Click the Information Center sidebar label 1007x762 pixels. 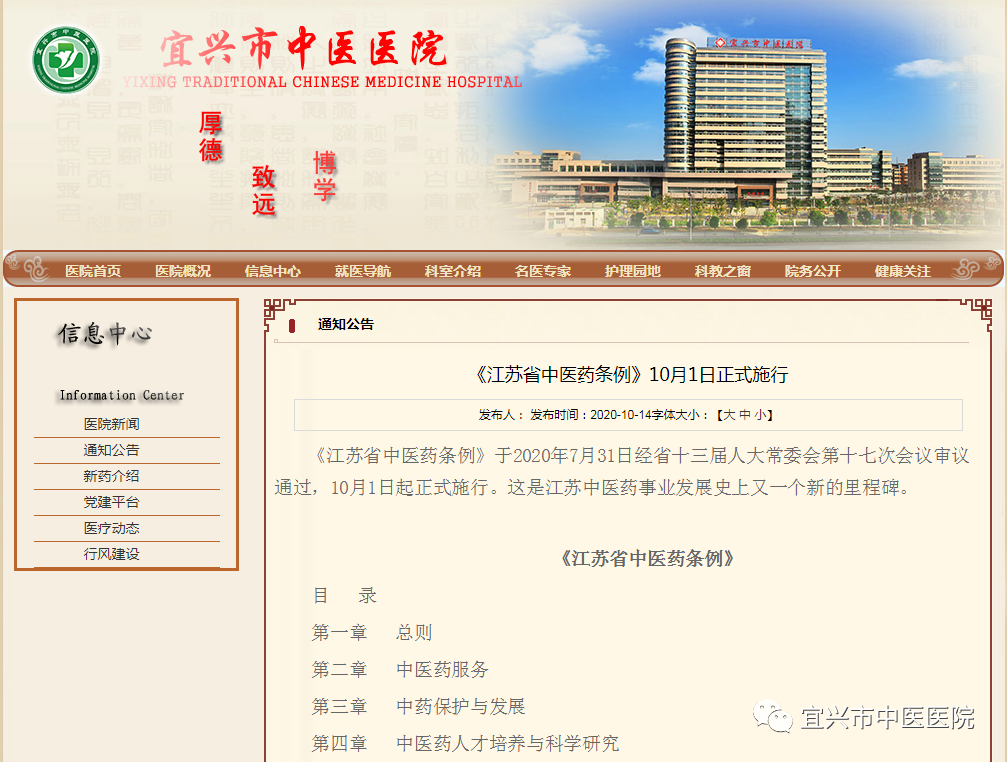pos(122,395)
